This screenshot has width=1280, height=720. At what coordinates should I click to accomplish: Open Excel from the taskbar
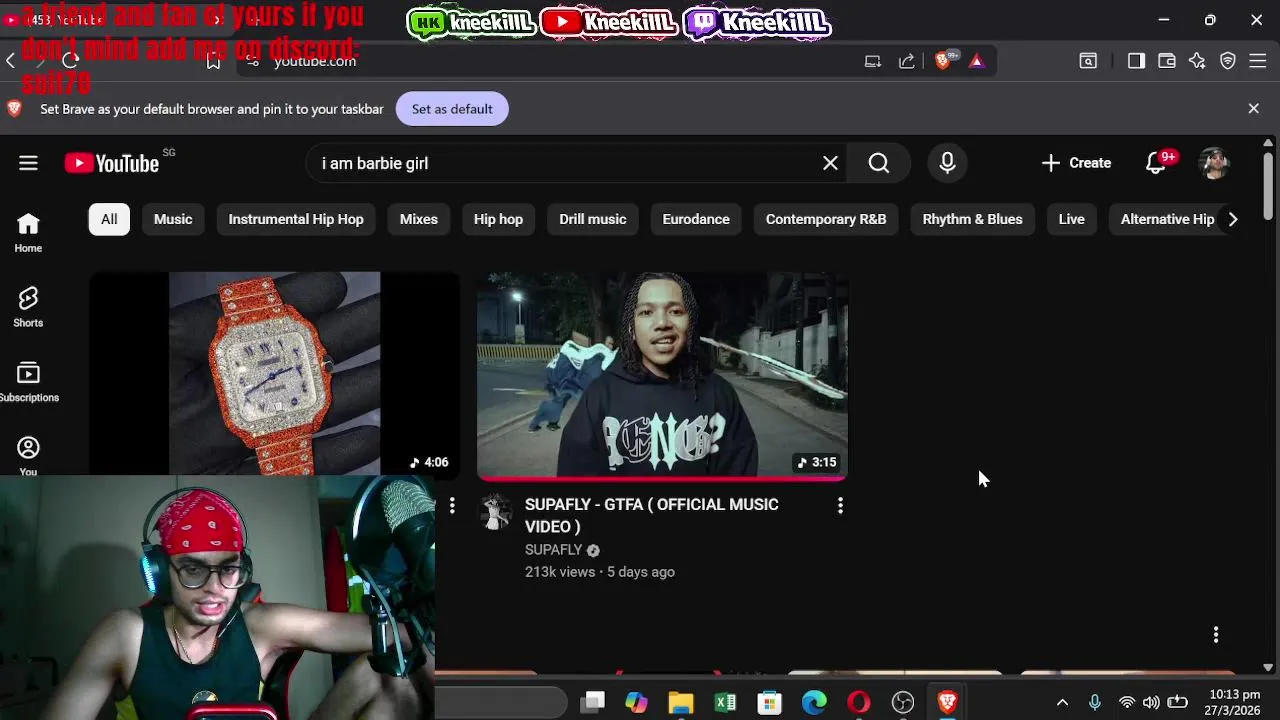click(725, 702)
